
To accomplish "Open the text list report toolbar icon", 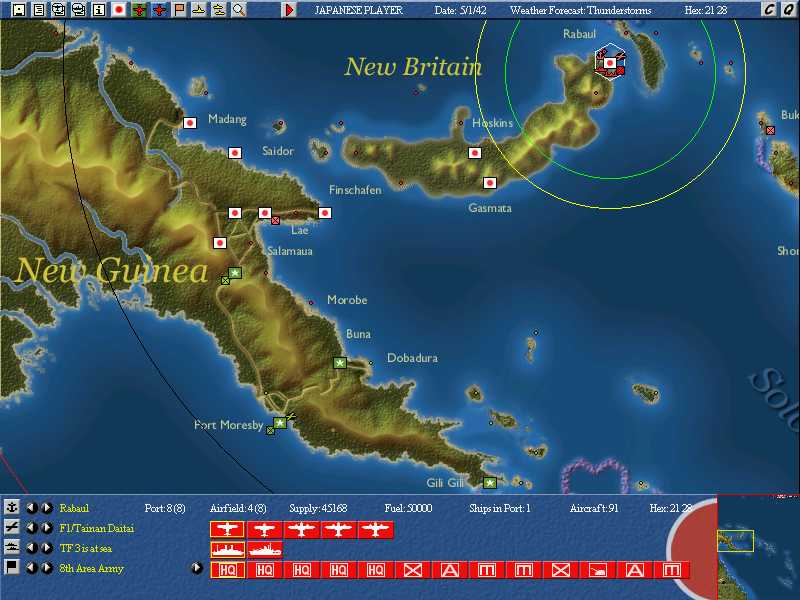I will coord(39,9).
